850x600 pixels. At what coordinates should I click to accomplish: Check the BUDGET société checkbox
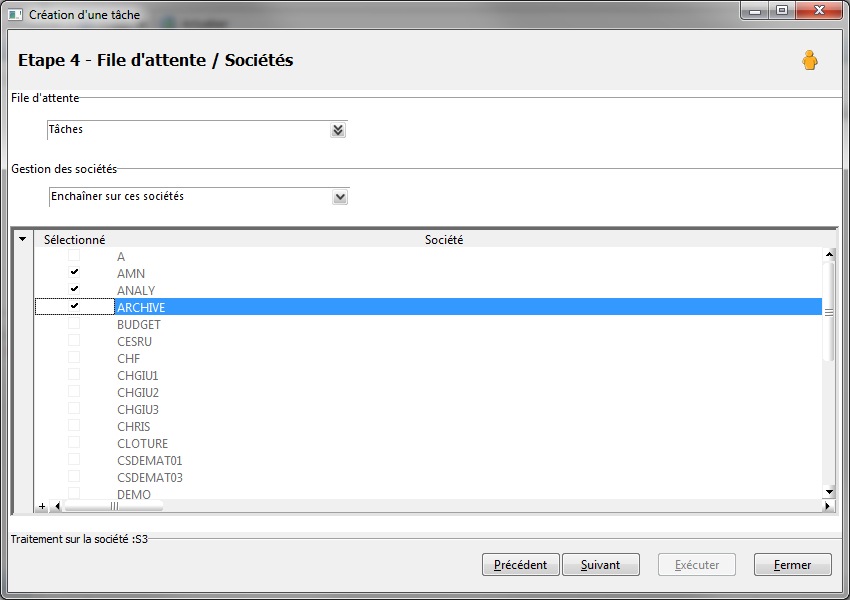74,324
